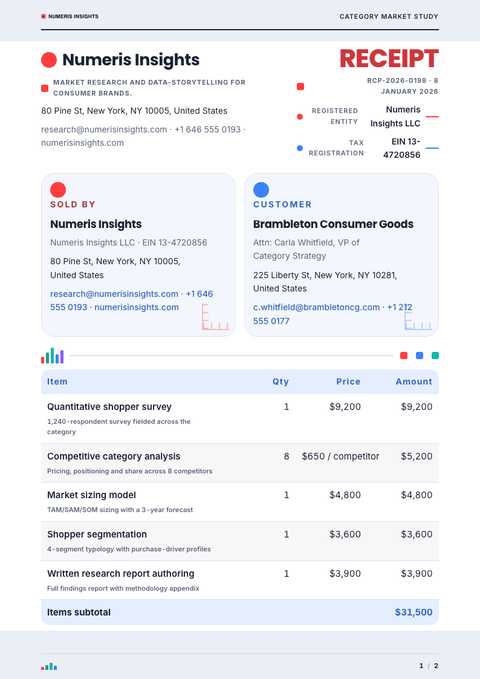Screen dimensions: 480x679
Task: Click the numerisinsights.com link in the Sold By card
Action: click(x=136, y=307)
